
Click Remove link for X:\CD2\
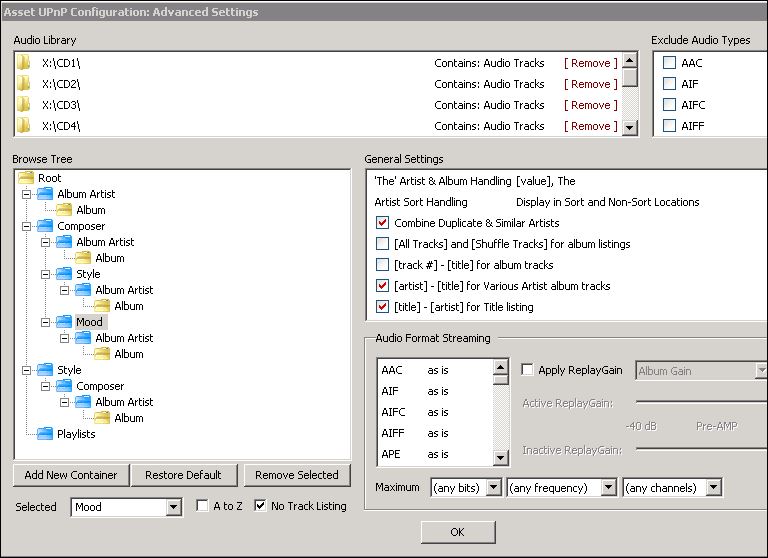(591, 84)
